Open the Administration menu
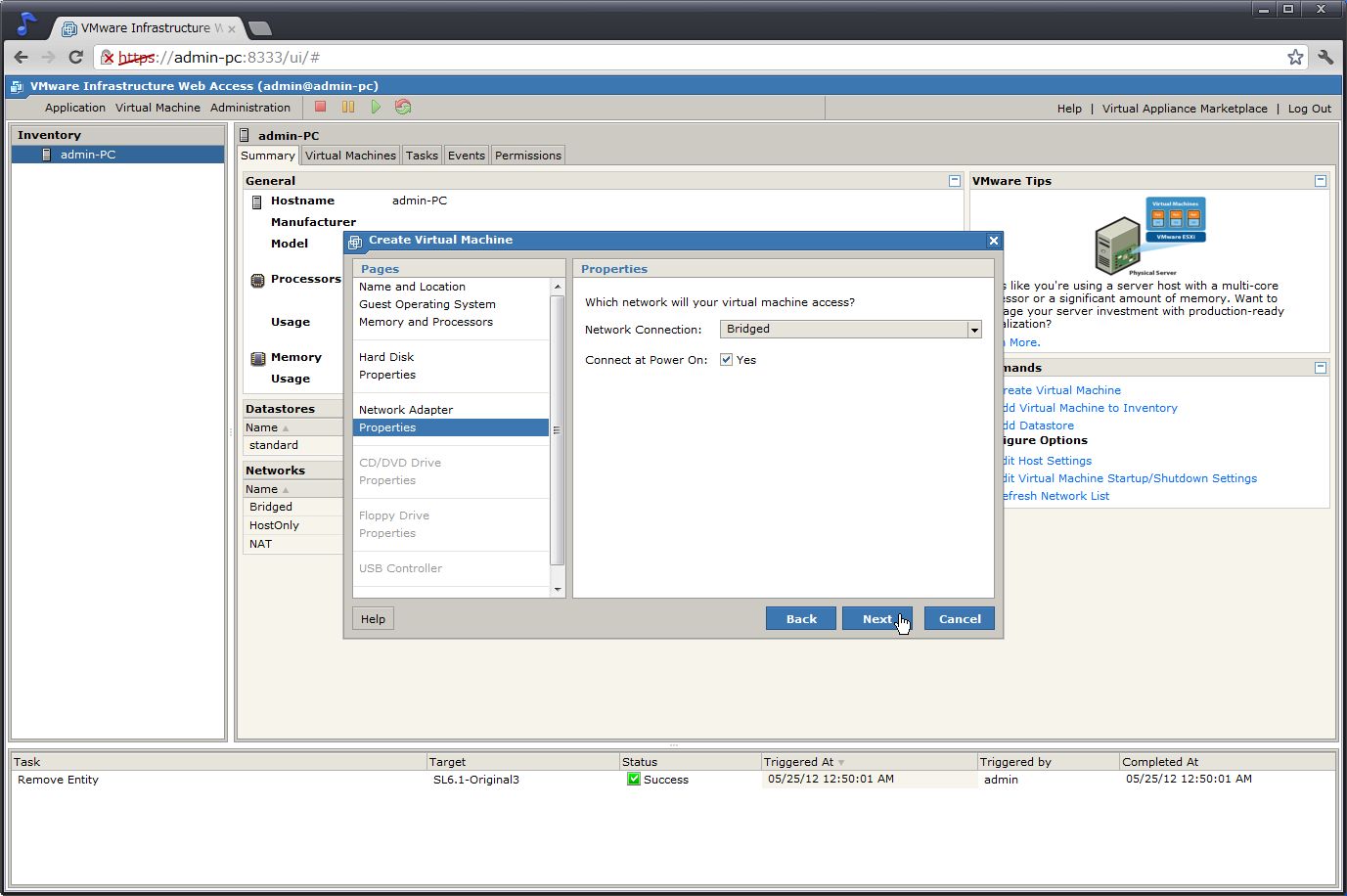 [x=250, y=108]
